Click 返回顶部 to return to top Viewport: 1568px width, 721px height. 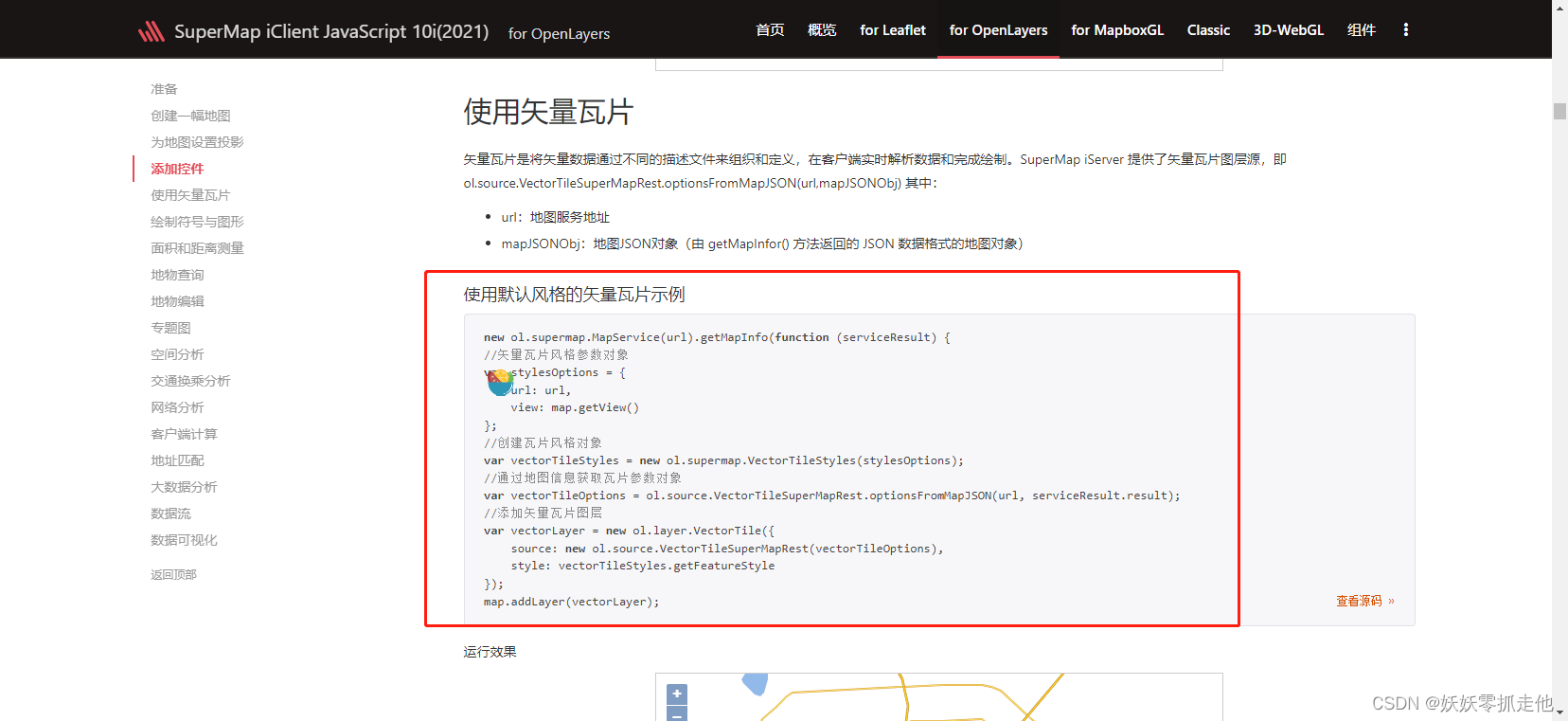[173, 575]
